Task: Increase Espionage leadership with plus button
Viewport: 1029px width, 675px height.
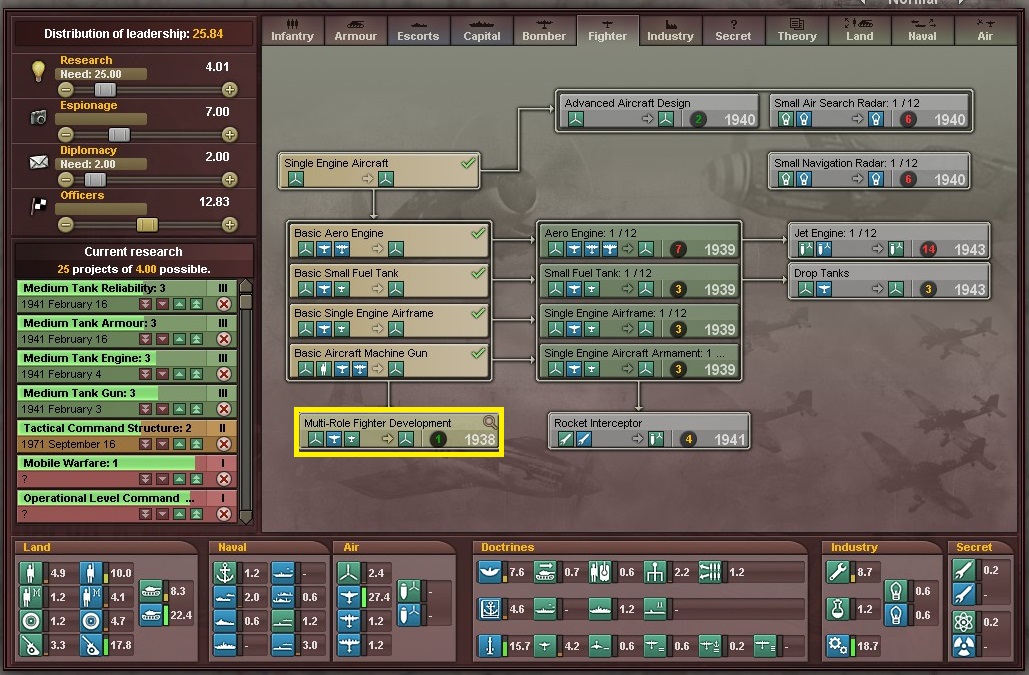Action: pyautogui.click(x=229, y=134)
